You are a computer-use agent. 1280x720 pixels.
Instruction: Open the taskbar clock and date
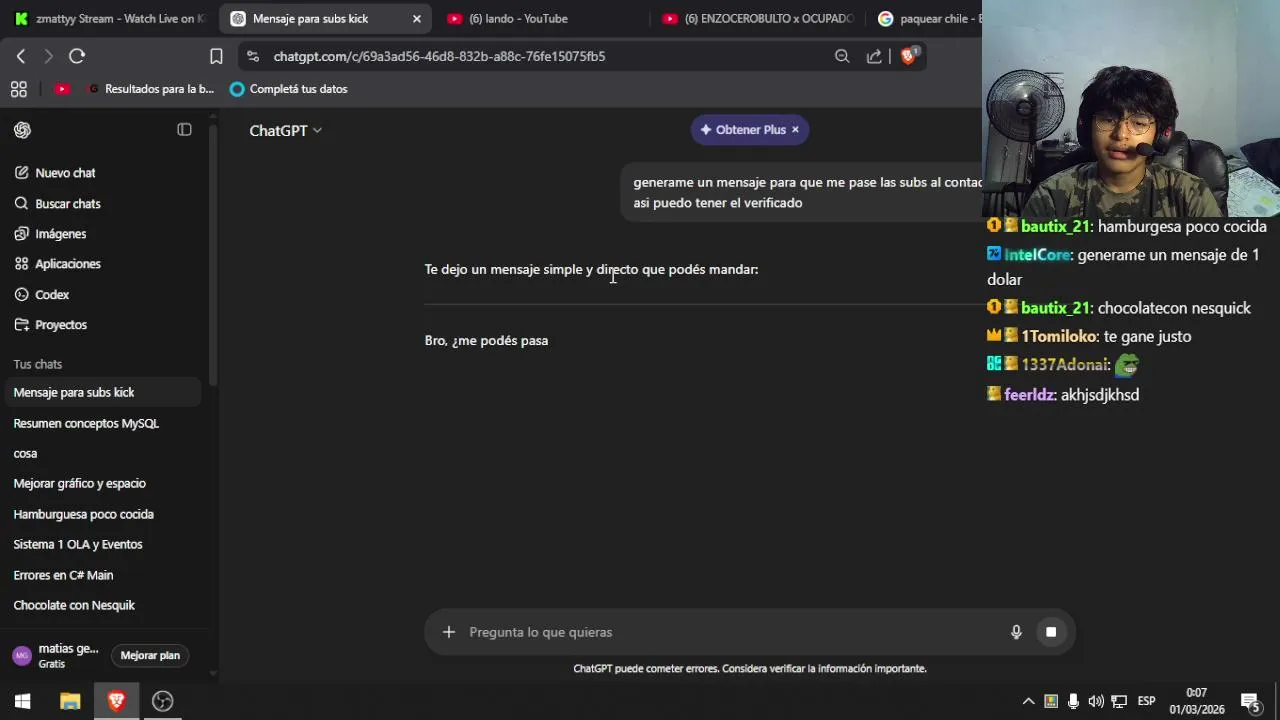pyautogui.click(x=1197, y=701)
